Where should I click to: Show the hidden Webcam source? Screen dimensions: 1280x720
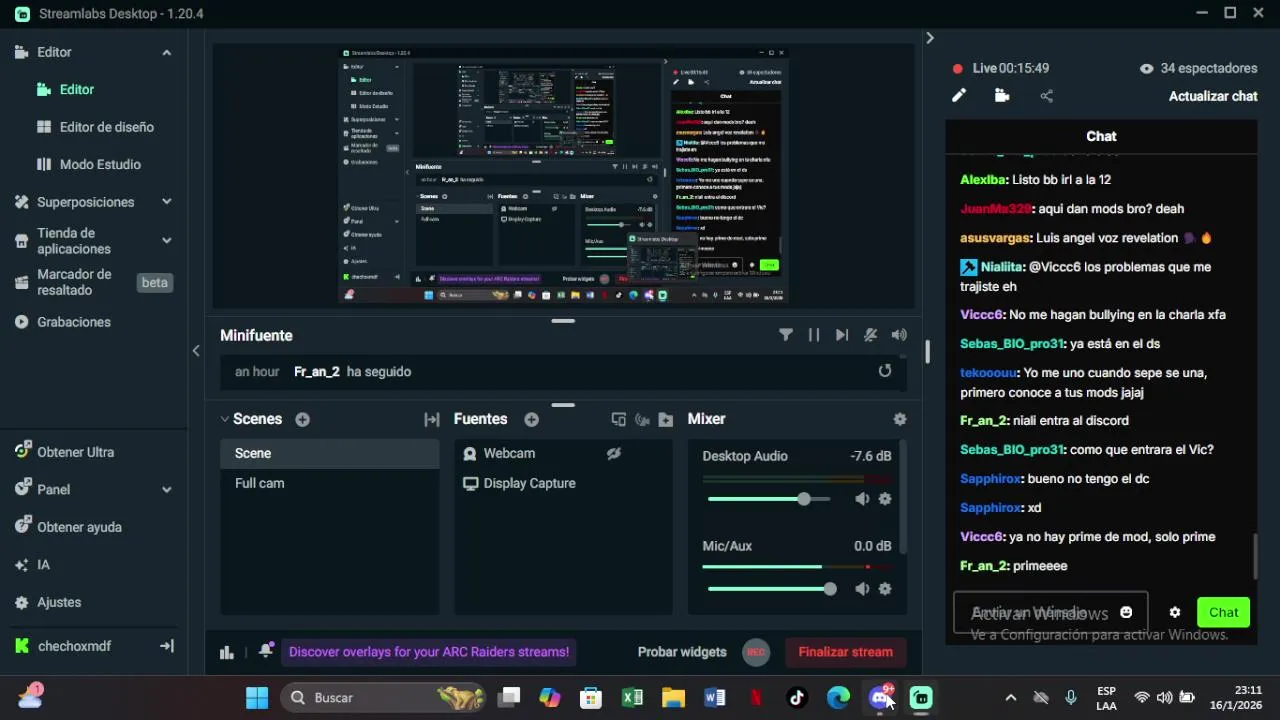(x=614, y=453)
